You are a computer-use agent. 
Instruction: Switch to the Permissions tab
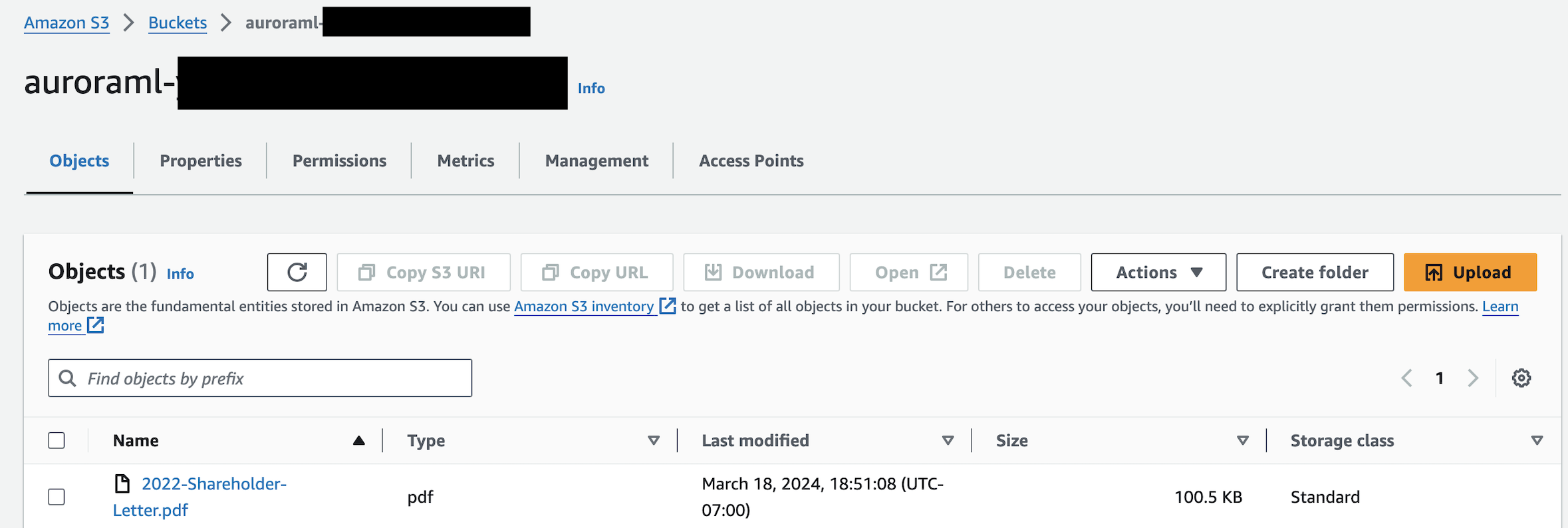pyautogui.click(x=338, y=160)
